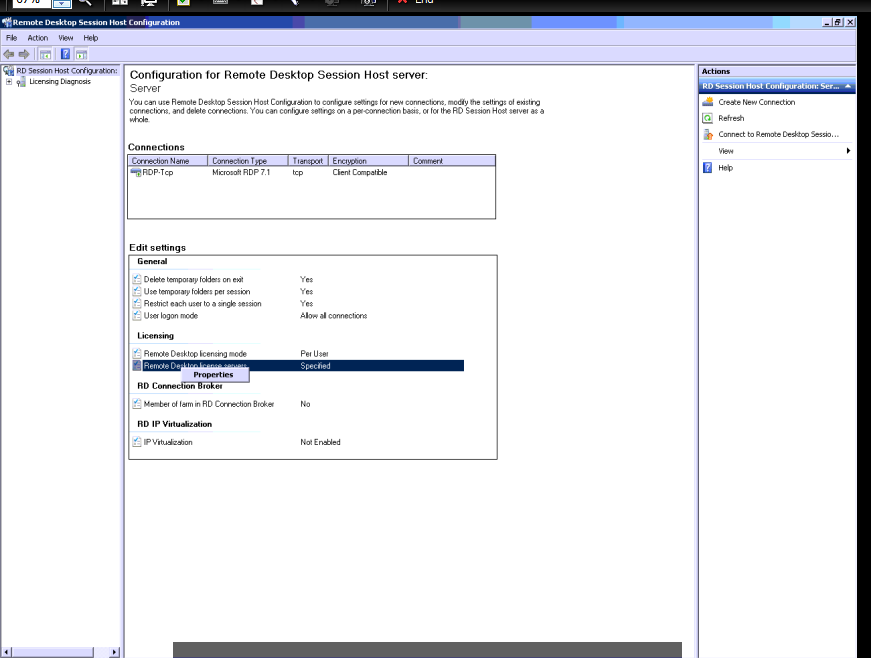Select Remote Desktop licensing mode setting
Viewport: 871px width, 658px height.
[x=195, y=354]
